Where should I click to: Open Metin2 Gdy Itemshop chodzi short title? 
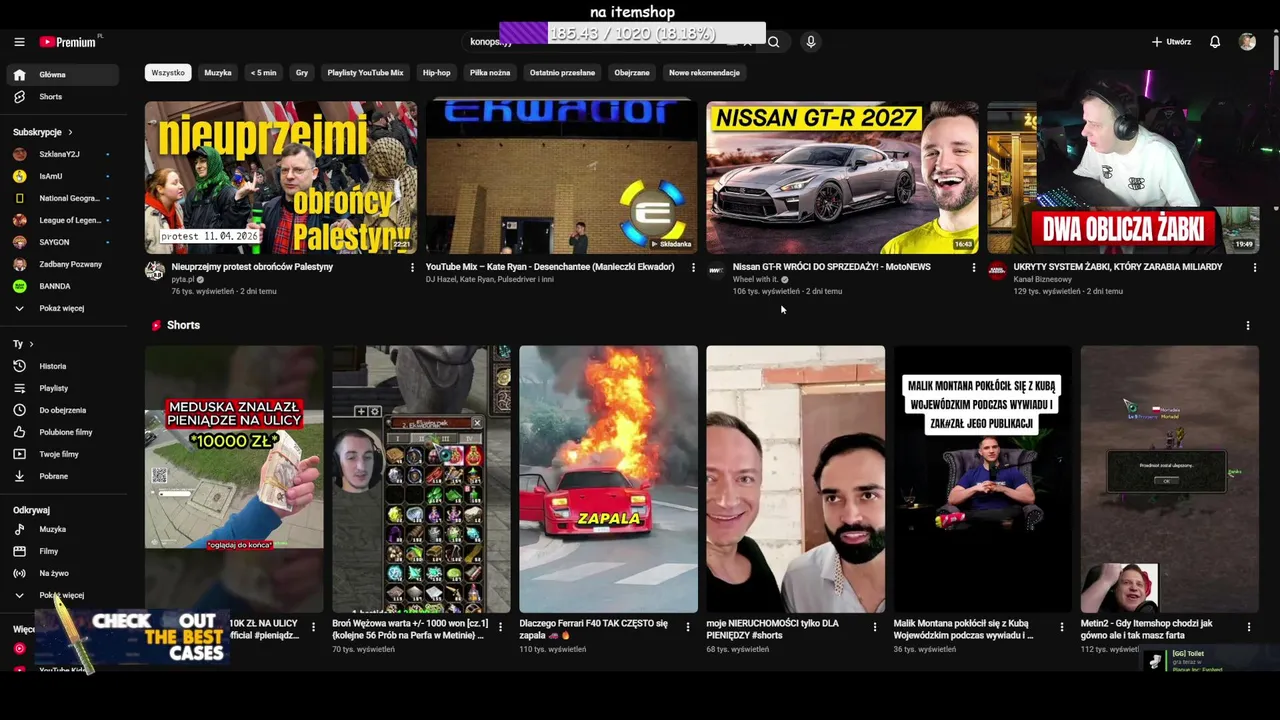1147,629
